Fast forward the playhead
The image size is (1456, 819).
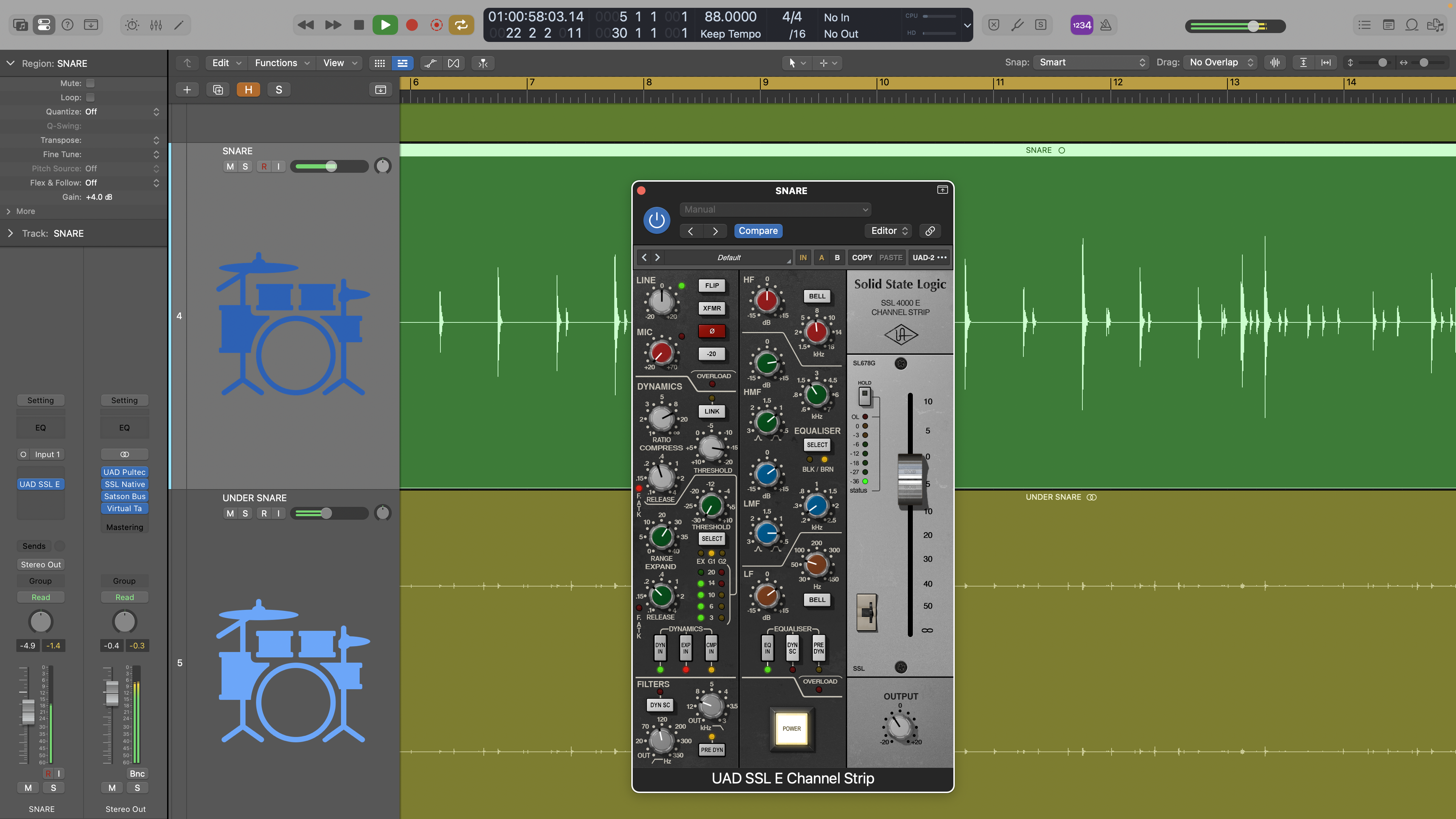pos(333,25)
